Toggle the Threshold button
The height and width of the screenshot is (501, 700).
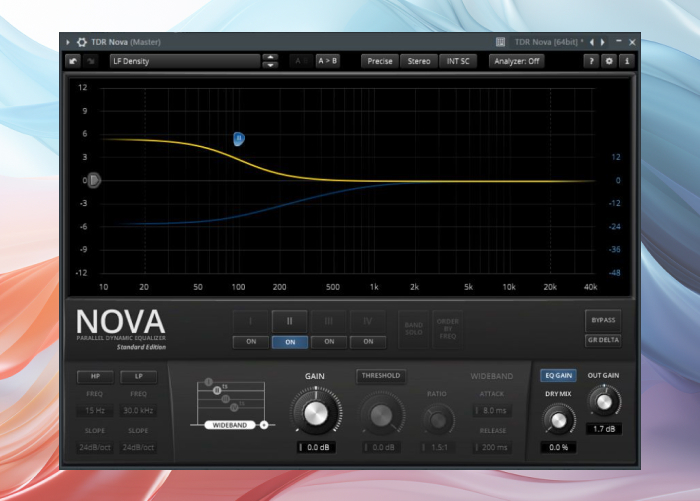(x=381, y=376)
